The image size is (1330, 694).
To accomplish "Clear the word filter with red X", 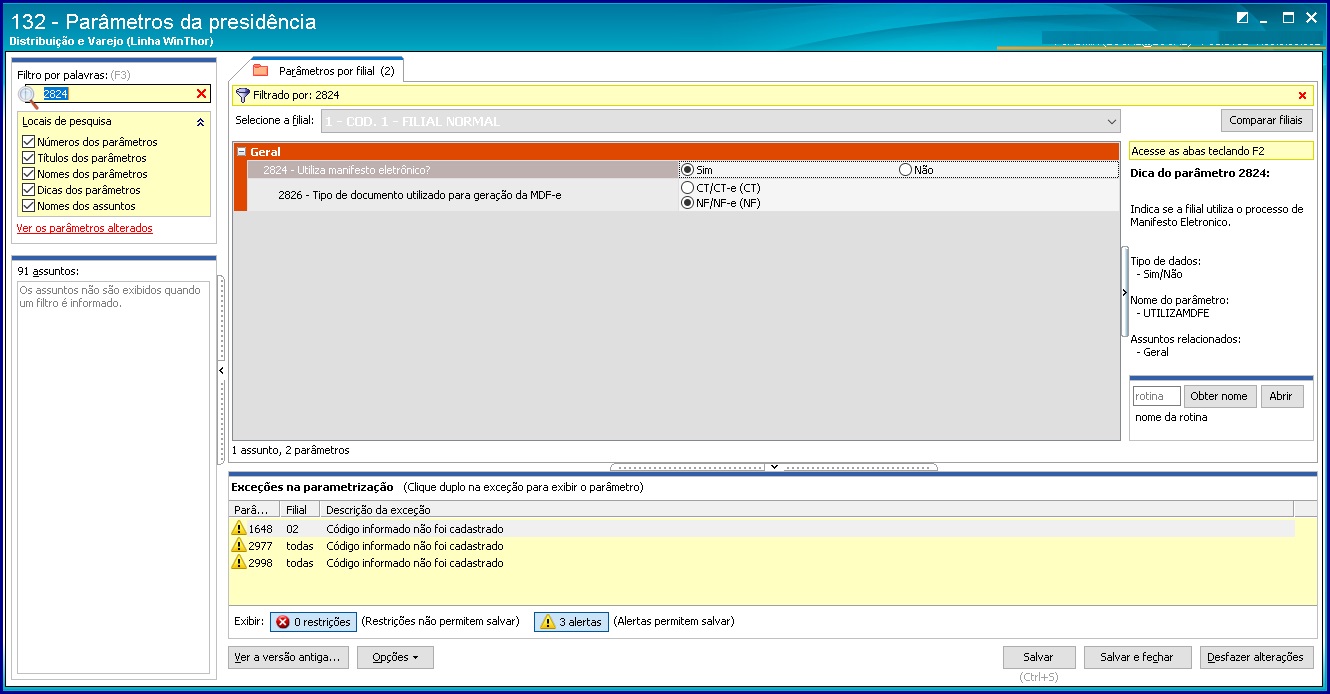I will [x=201, y=94].
